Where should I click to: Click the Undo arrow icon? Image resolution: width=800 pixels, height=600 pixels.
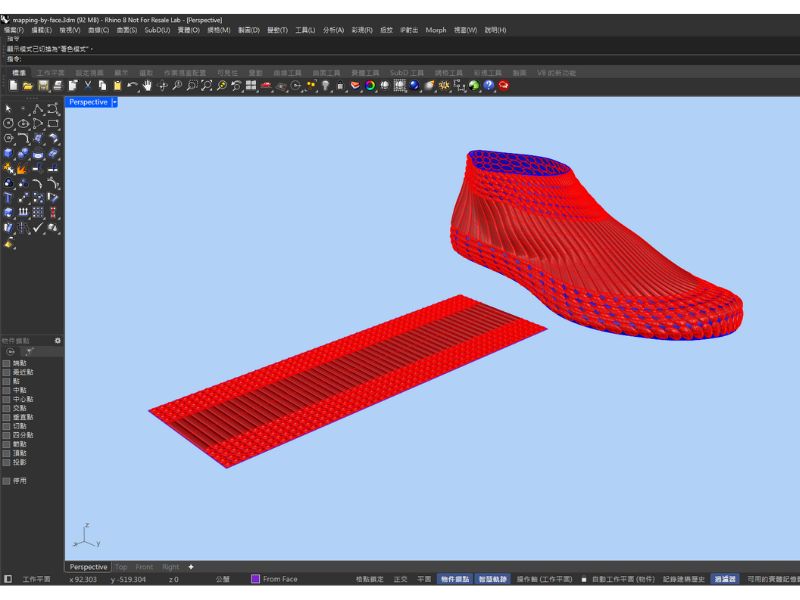132,86
